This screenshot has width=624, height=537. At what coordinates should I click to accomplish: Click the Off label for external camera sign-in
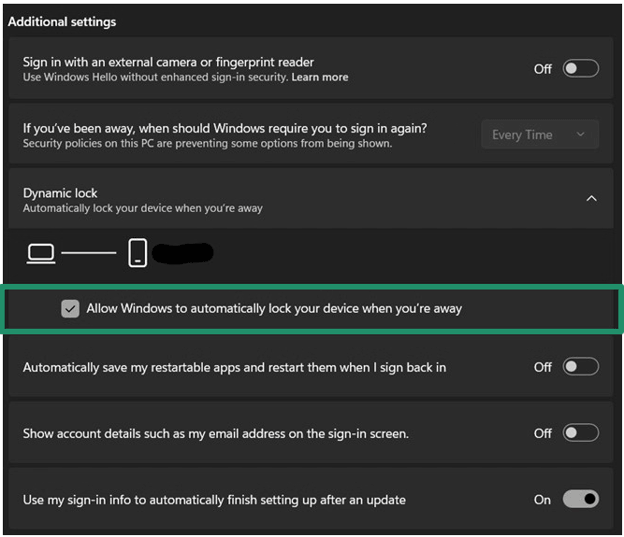(x=543, y=69)
